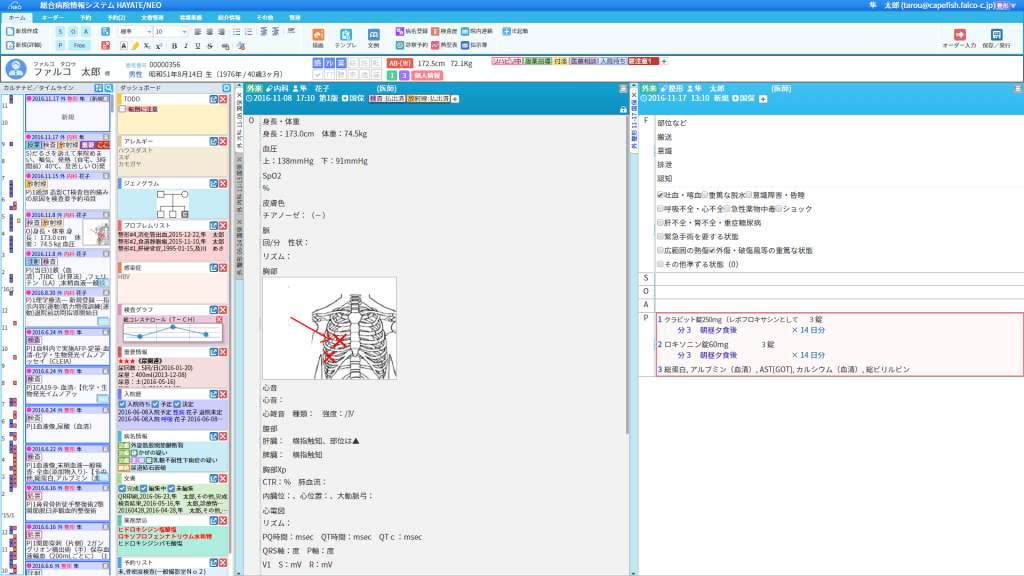Apply superscript formatting

point(159,46)
